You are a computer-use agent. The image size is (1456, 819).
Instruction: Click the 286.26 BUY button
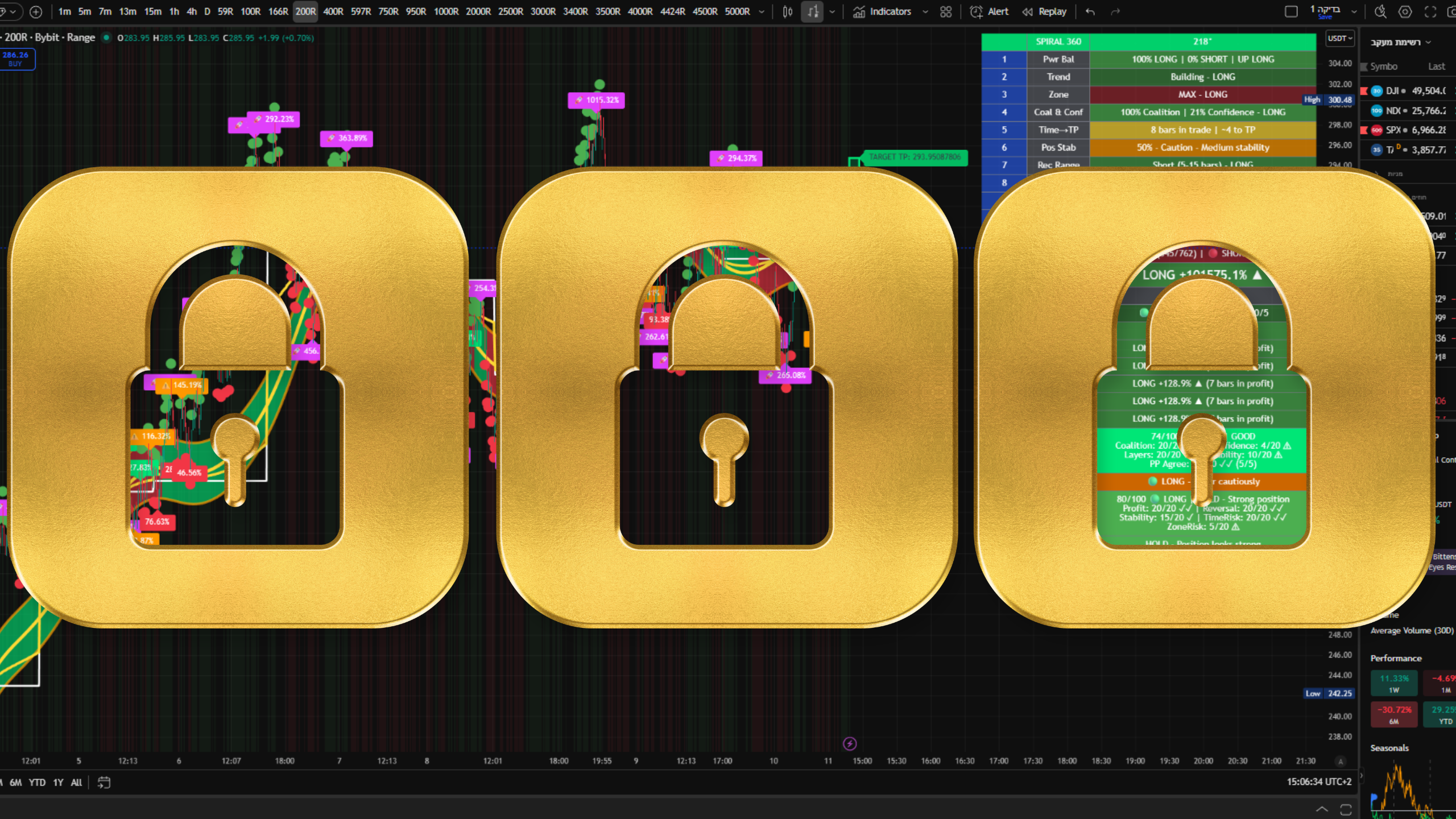16,59
